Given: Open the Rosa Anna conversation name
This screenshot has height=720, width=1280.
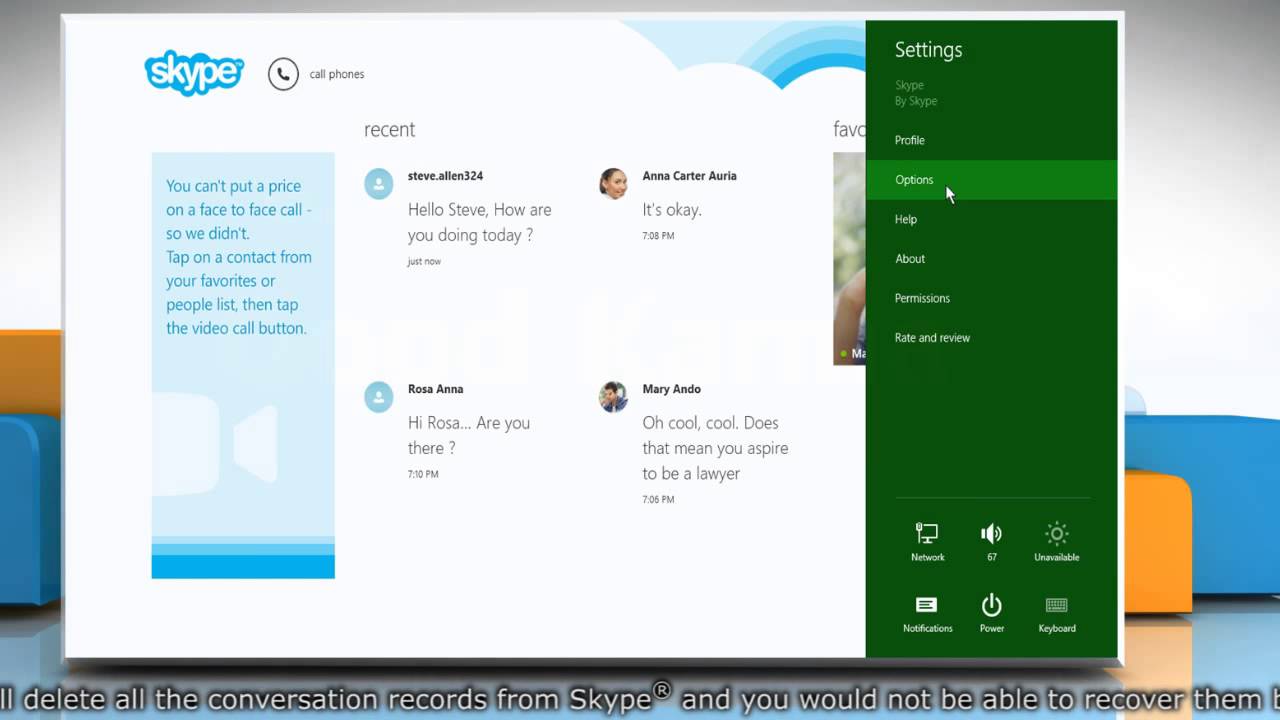Looking at the screenshot, I should click(x=435, y=389).
